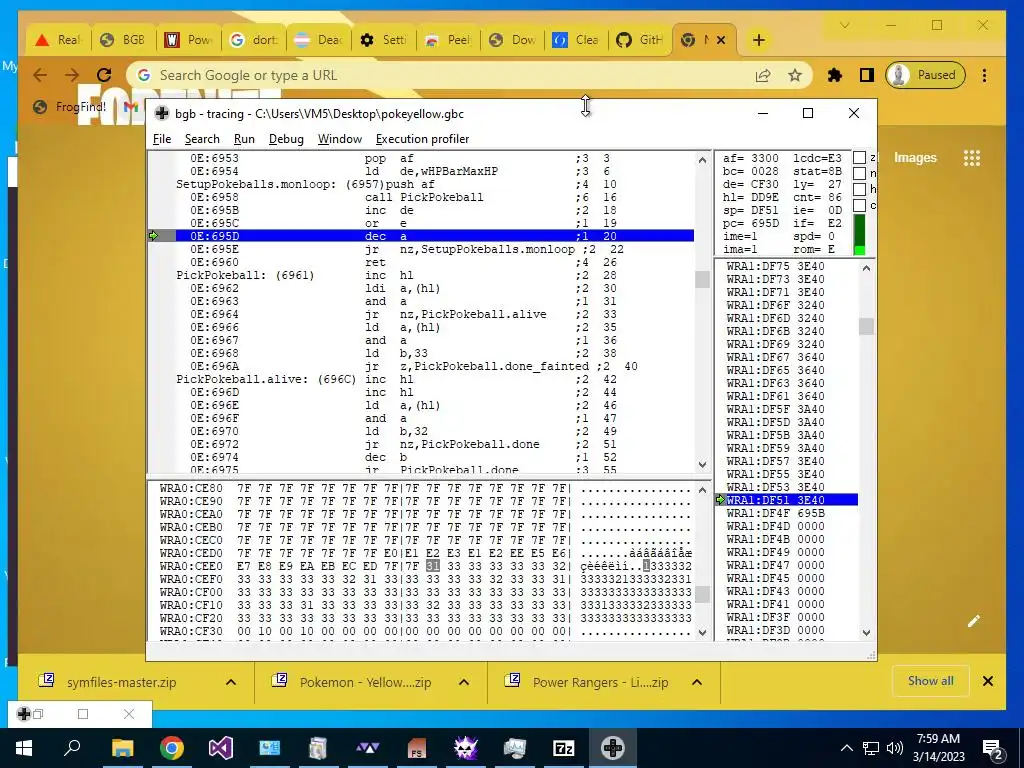Open Windows Start menu
This screenshot has height=768, width=1024.
tap(24, 748)
